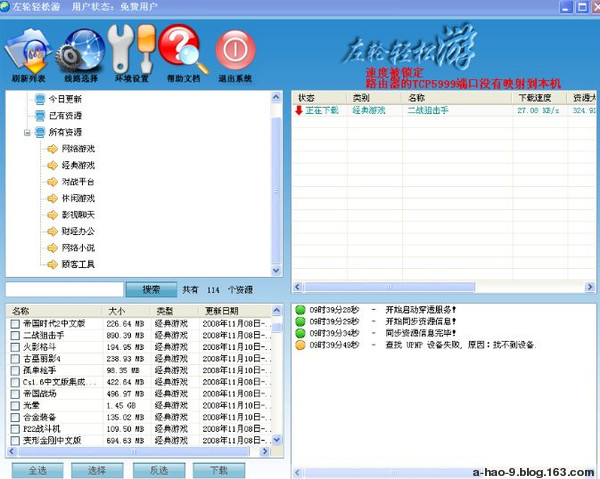Sort resources by 大小 column header
This screenshot has width=600, height=479.
click(x=116, y=311)
